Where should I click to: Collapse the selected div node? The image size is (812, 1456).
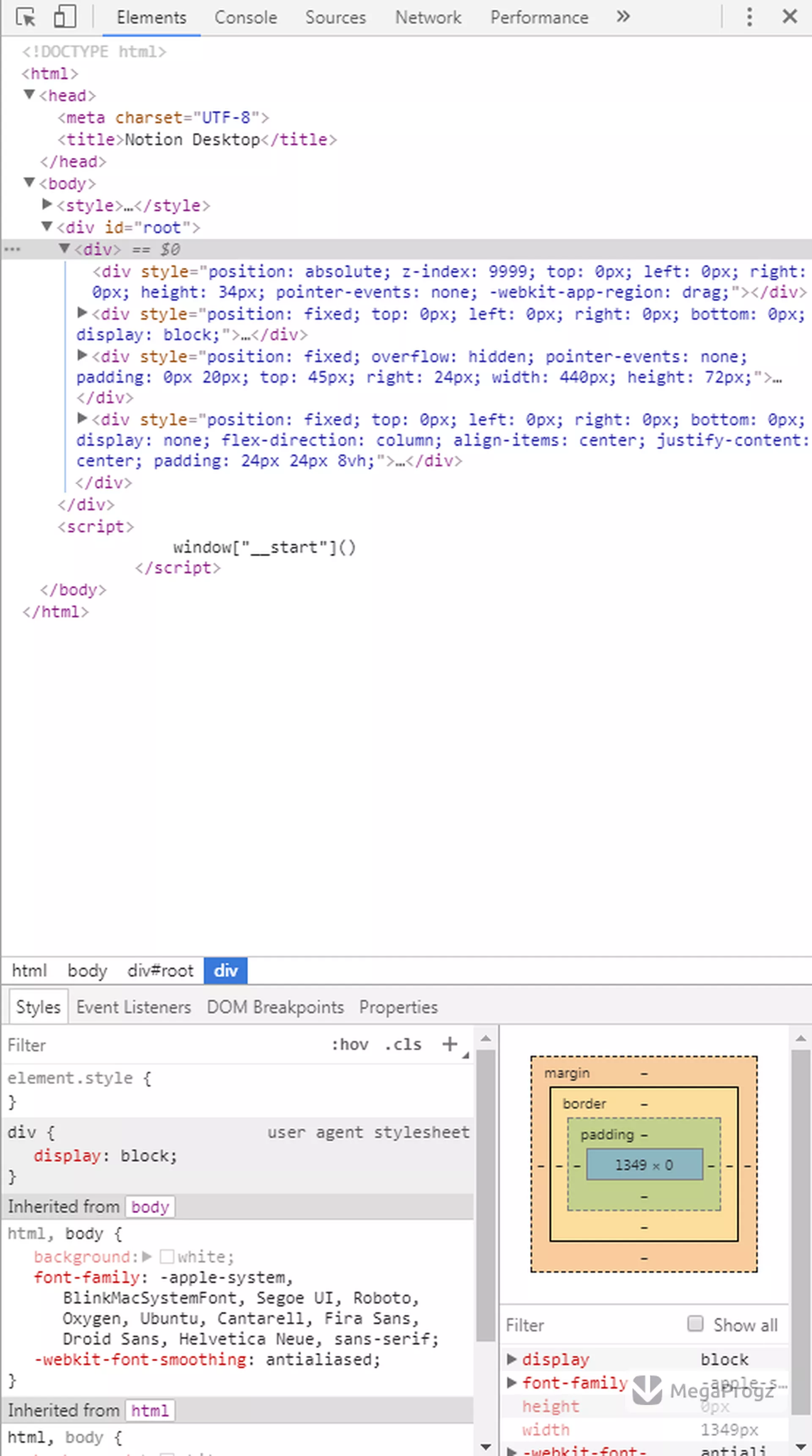[x=65, y=248]
